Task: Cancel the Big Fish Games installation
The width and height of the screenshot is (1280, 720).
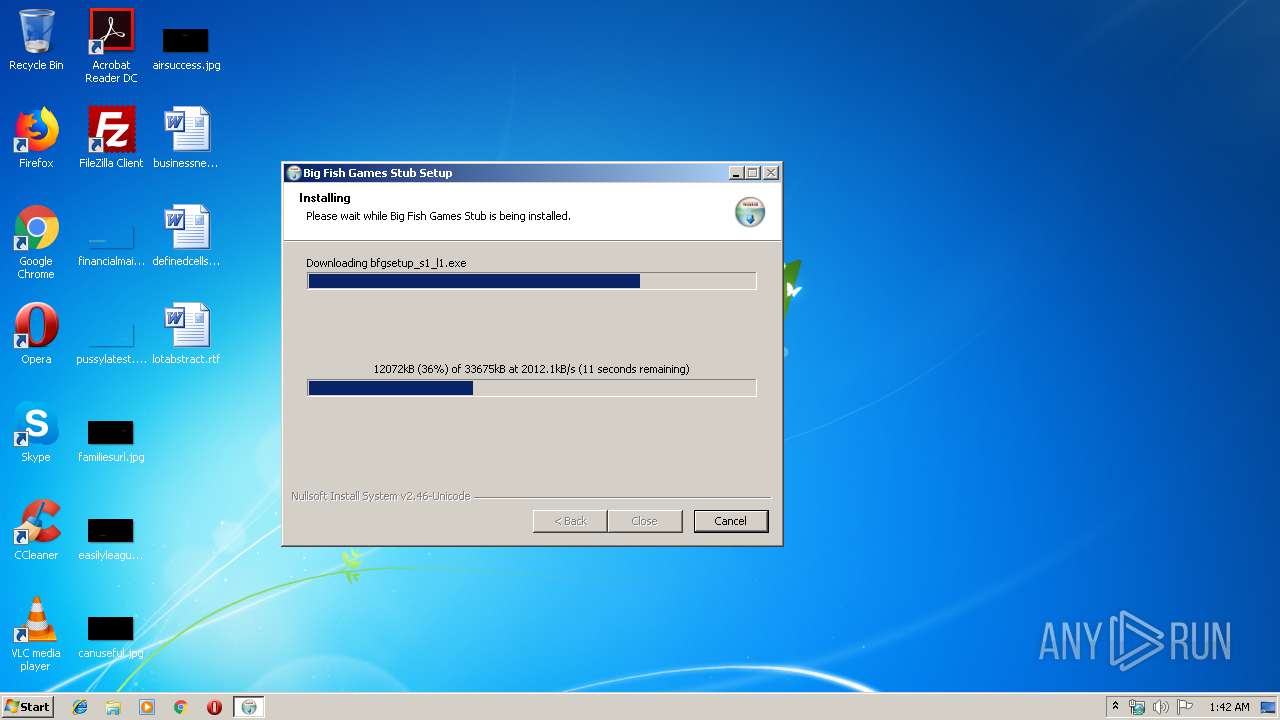Action: tap(730, 521)
